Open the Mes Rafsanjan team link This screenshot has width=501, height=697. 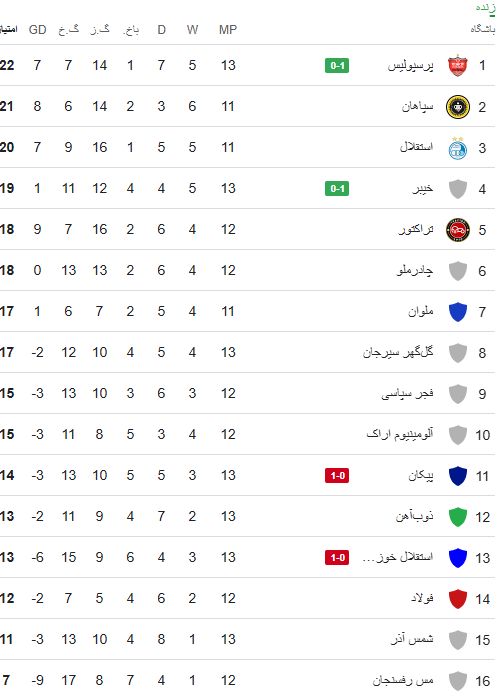pyautogui.click(x=403, y=681)
